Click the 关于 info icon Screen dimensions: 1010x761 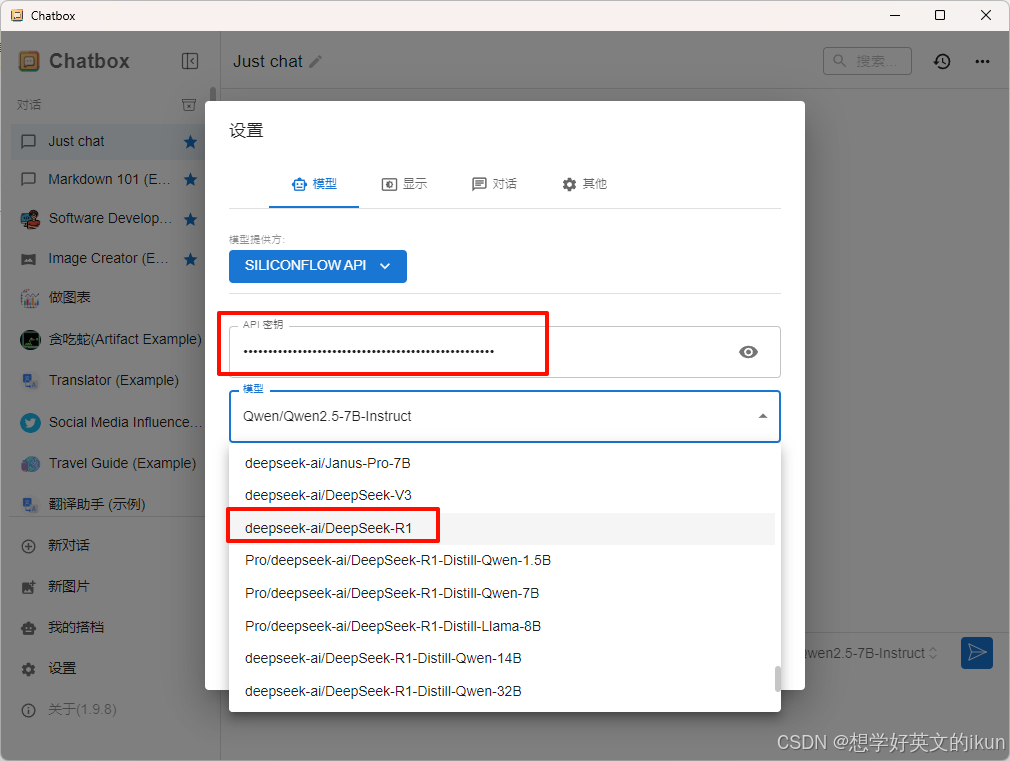pyautogui.click(x=28, y=710)
